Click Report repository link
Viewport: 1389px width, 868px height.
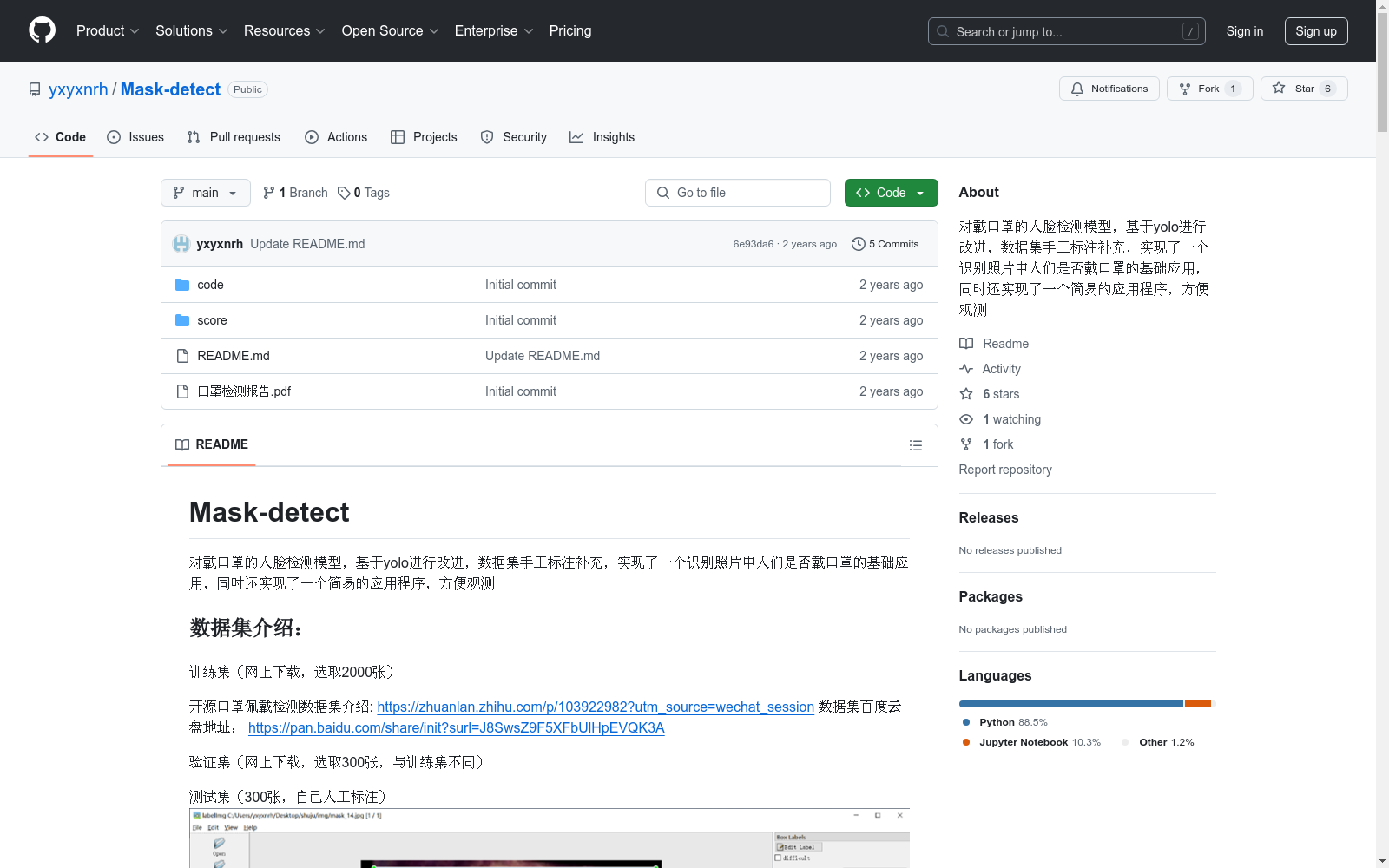[x=1005, y=470]
